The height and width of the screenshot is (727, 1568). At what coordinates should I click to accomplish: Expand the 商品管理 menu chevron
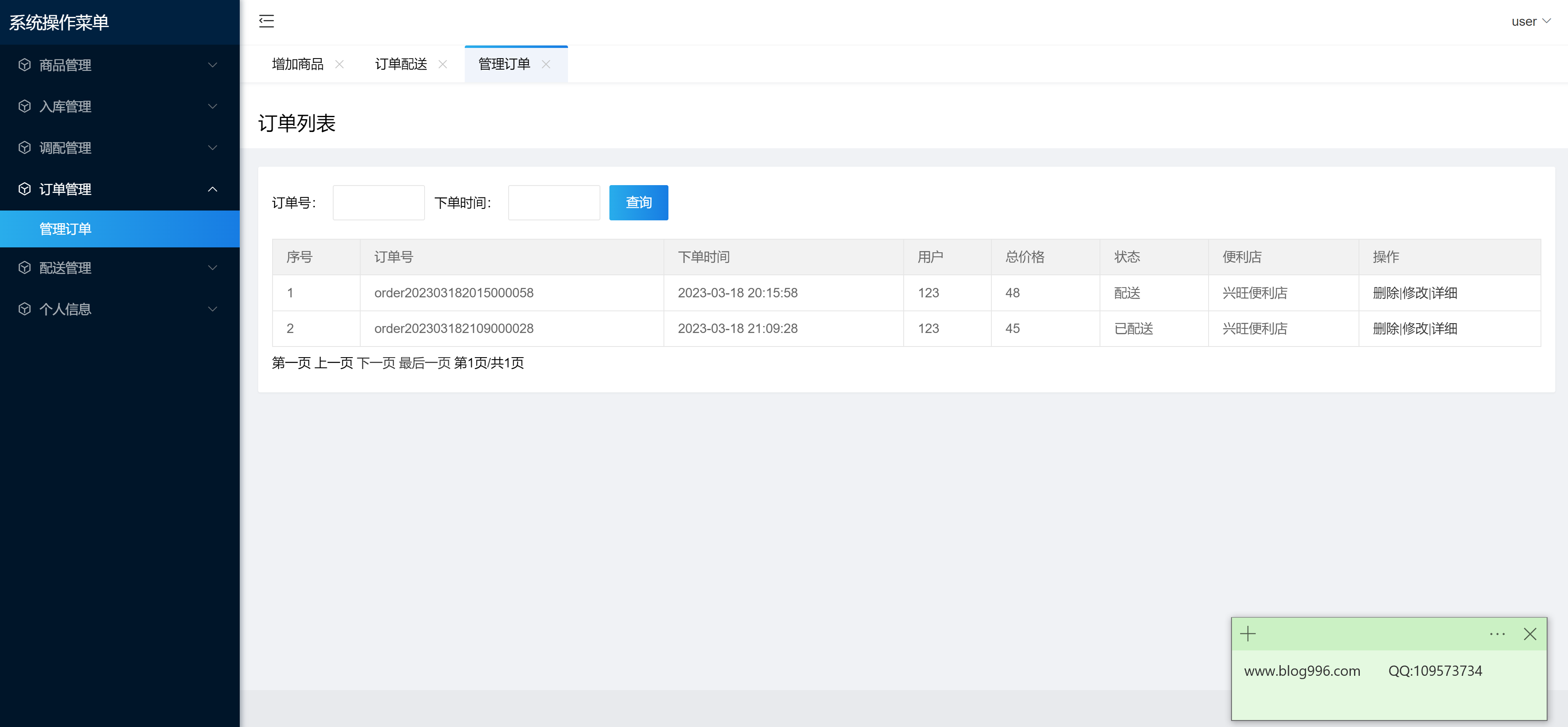(212, 65)
